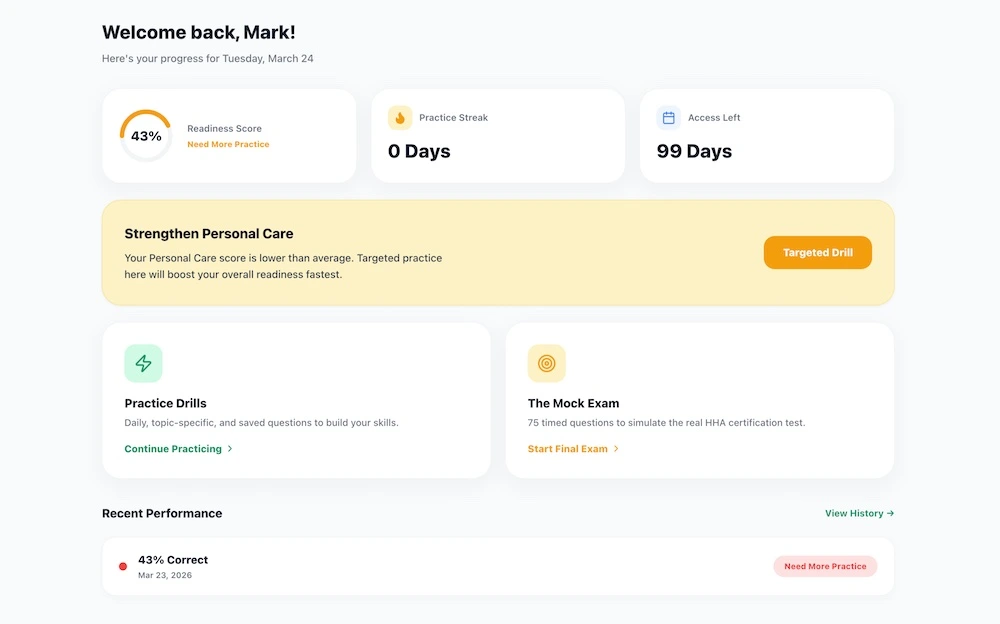This screenshot has height=624, width=1000.
Task: Click the Practice Drills card title
Action: (165, 403)
